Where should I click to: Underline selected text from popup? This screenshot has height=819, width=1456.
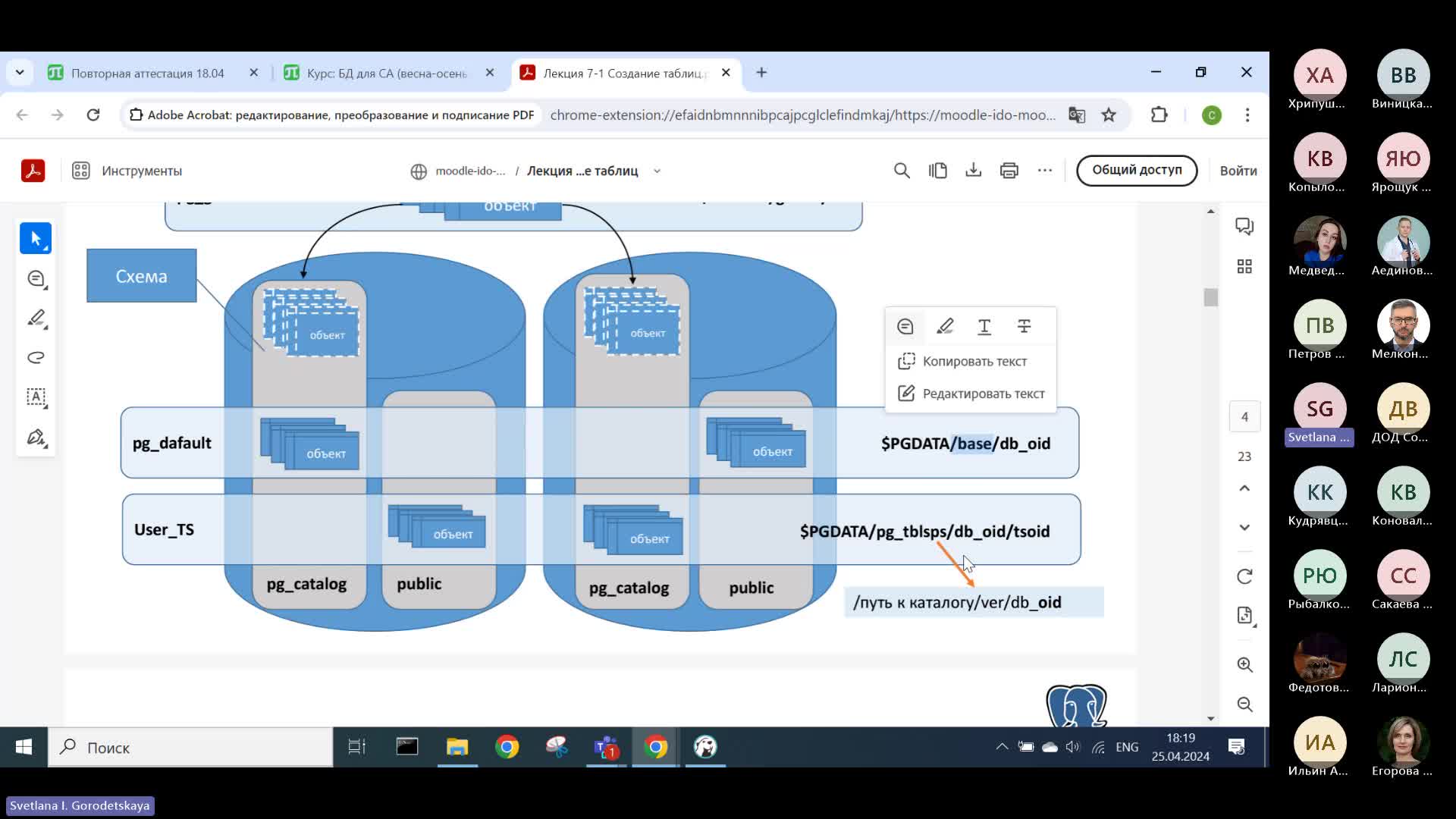pos(984,327)
